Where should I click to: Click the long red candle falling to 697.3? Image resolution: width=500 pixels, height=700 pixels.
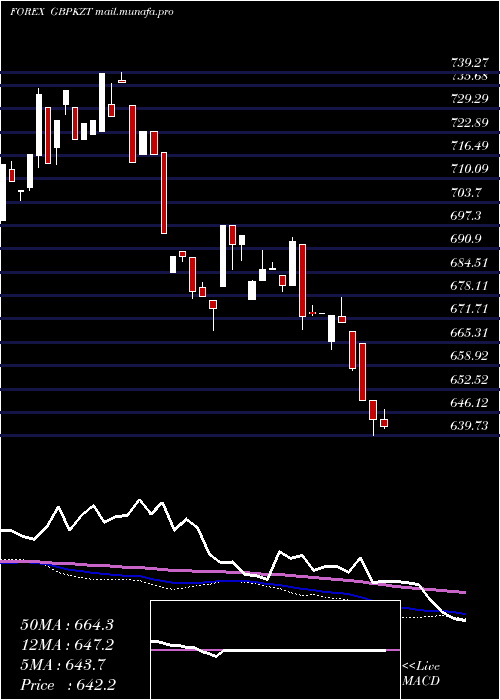pos(164,193)
